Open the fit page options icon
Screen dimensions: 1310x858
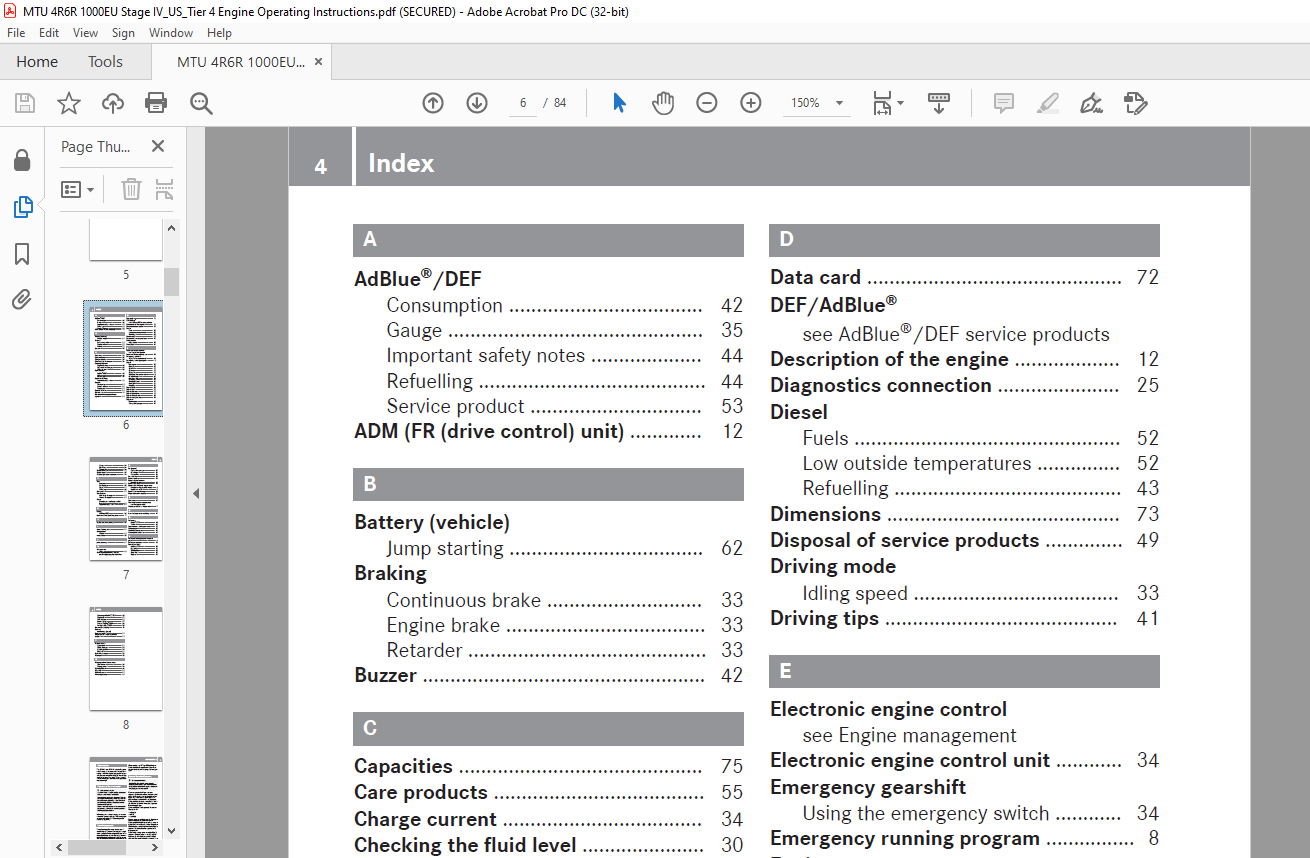coord(887,103)
